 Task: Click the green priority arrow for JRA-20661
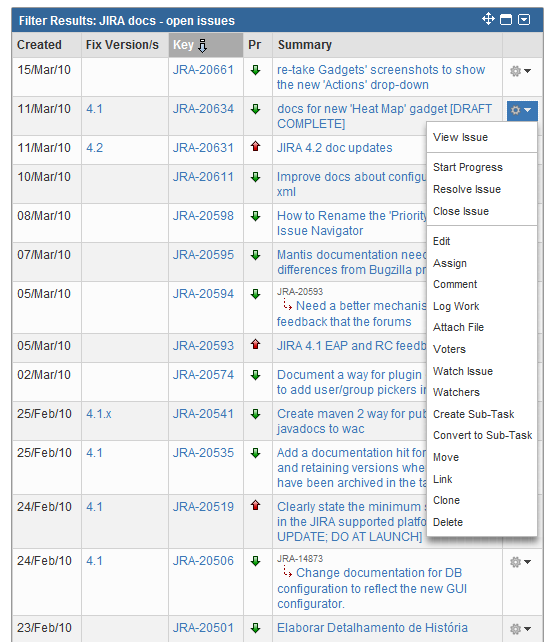tap(255, 70)
